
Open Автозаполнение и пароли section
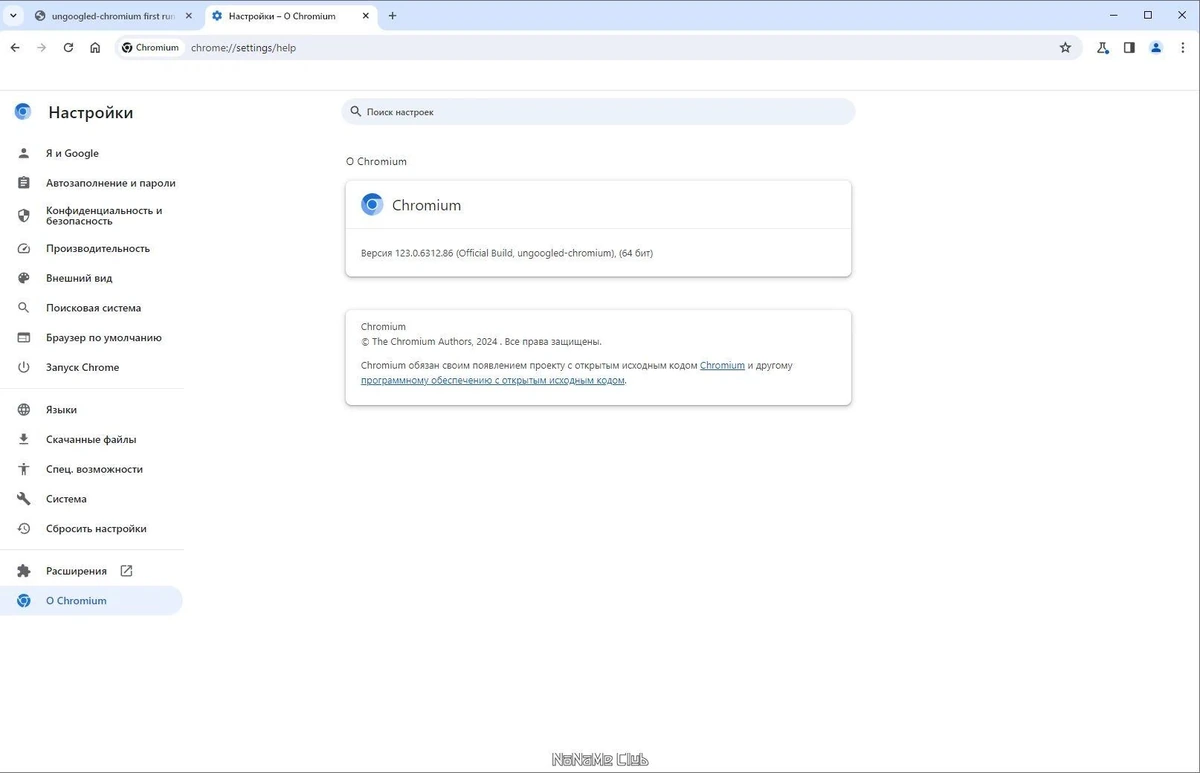[x=91, y=183]
